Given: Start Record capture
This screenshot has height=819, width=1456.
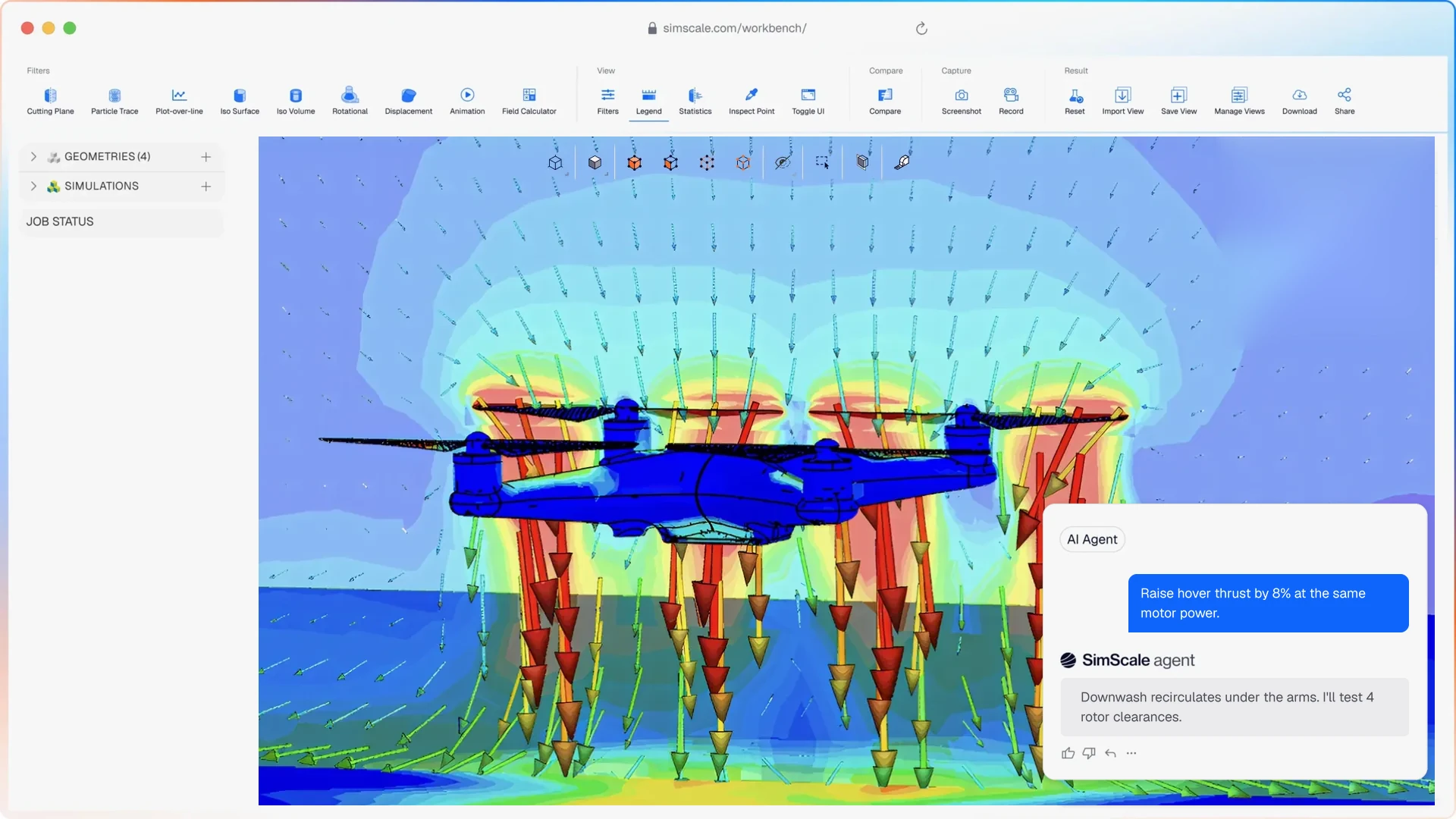Looking at the screenshot, I should coord(1011,101).
